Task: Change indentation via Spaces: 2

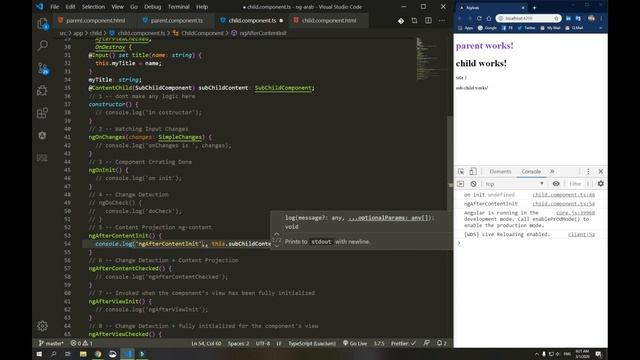Action: point(238,343)
